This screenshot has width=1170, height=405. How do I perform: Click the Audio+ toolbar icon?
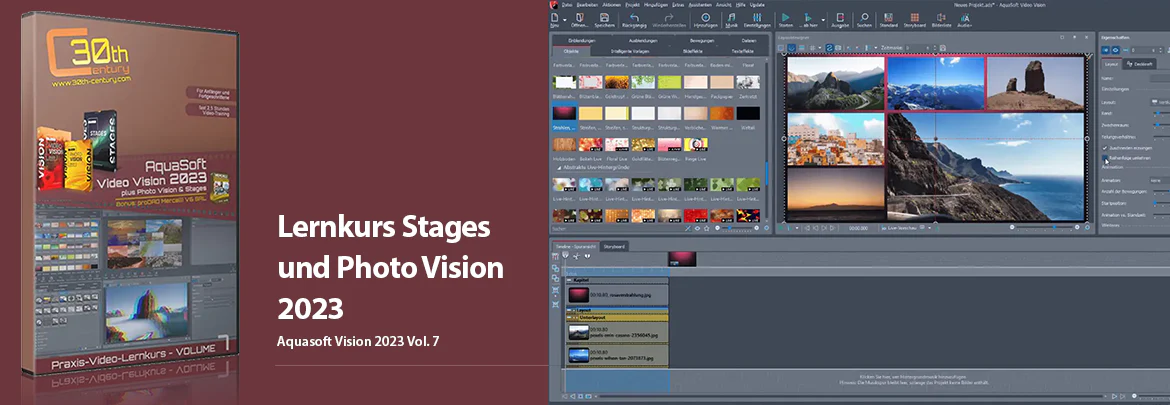pyautogui.click(x=965, y=19)
